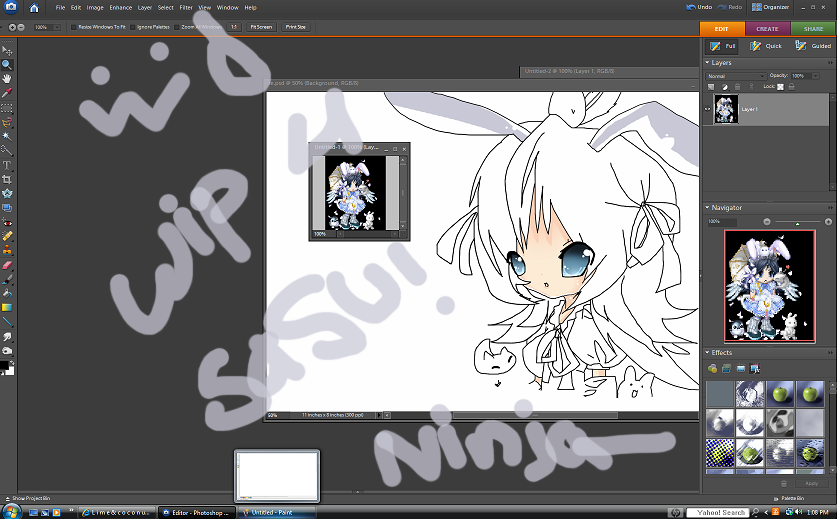Enable Zoom All Windows checkbox

click(x=177, y=27)
